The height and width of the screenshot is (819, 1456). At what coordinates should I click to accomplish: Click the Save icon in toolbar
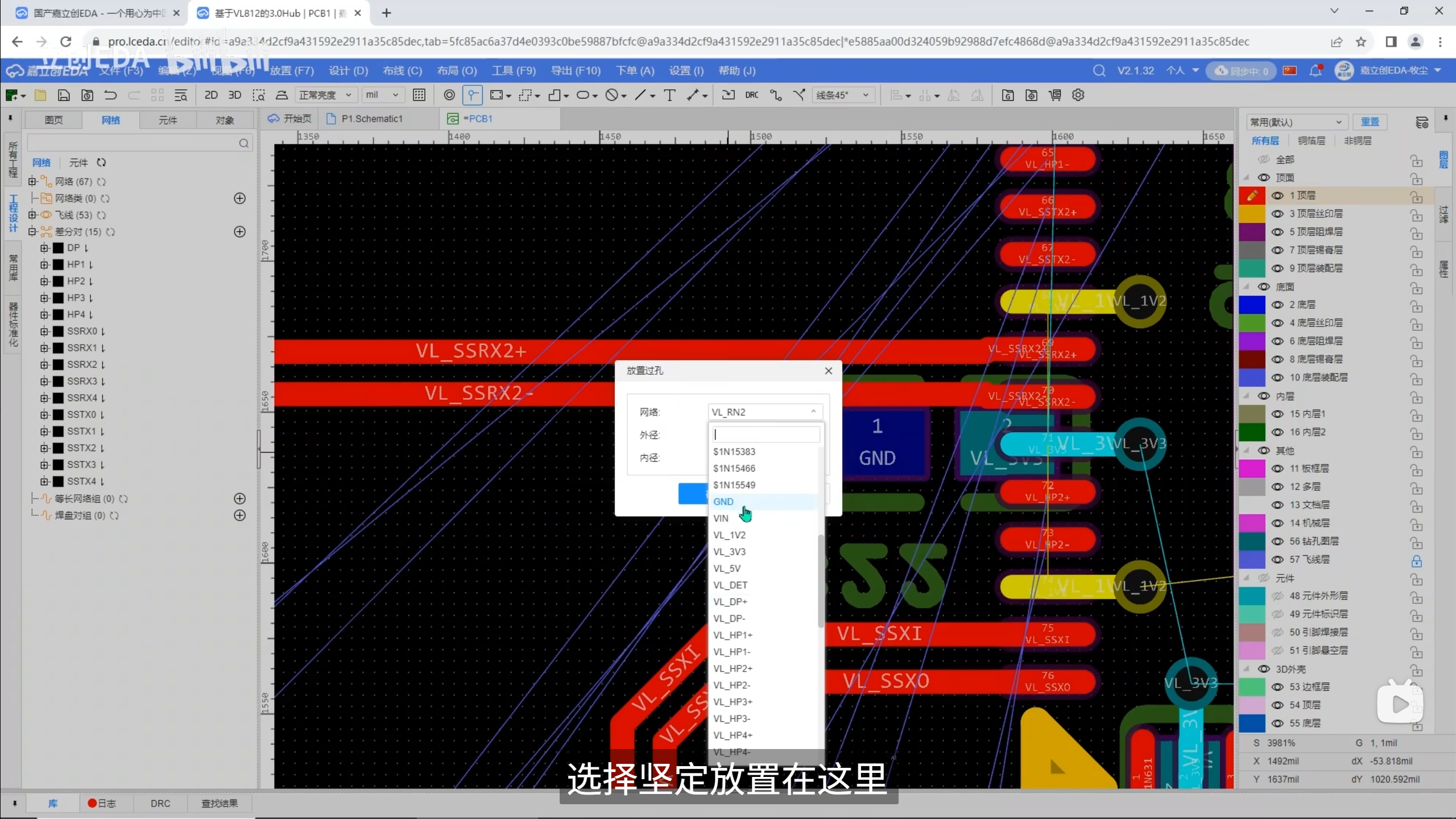(x=64, y=95)
